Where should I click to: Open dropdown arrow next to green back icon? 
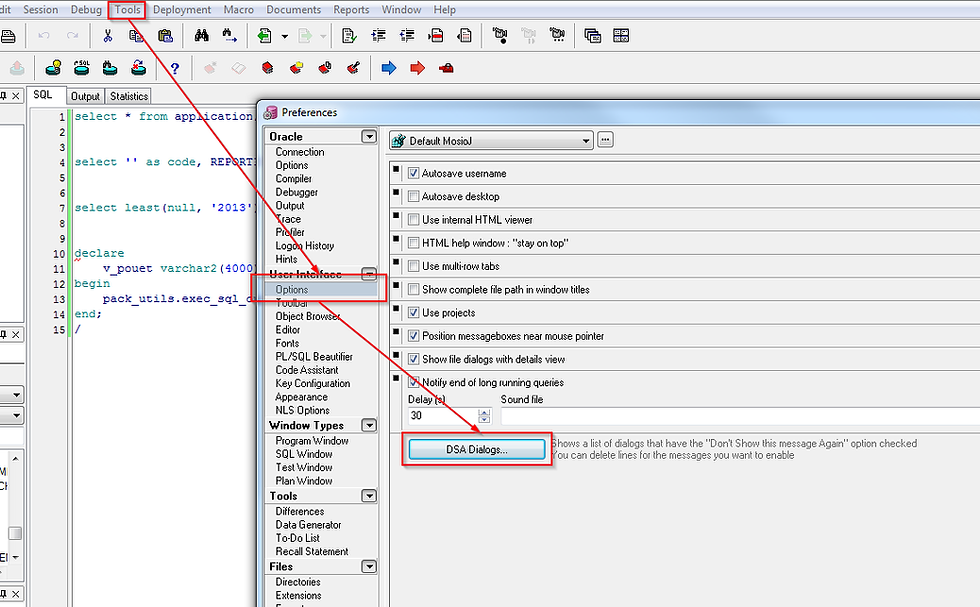pos(285,36)
